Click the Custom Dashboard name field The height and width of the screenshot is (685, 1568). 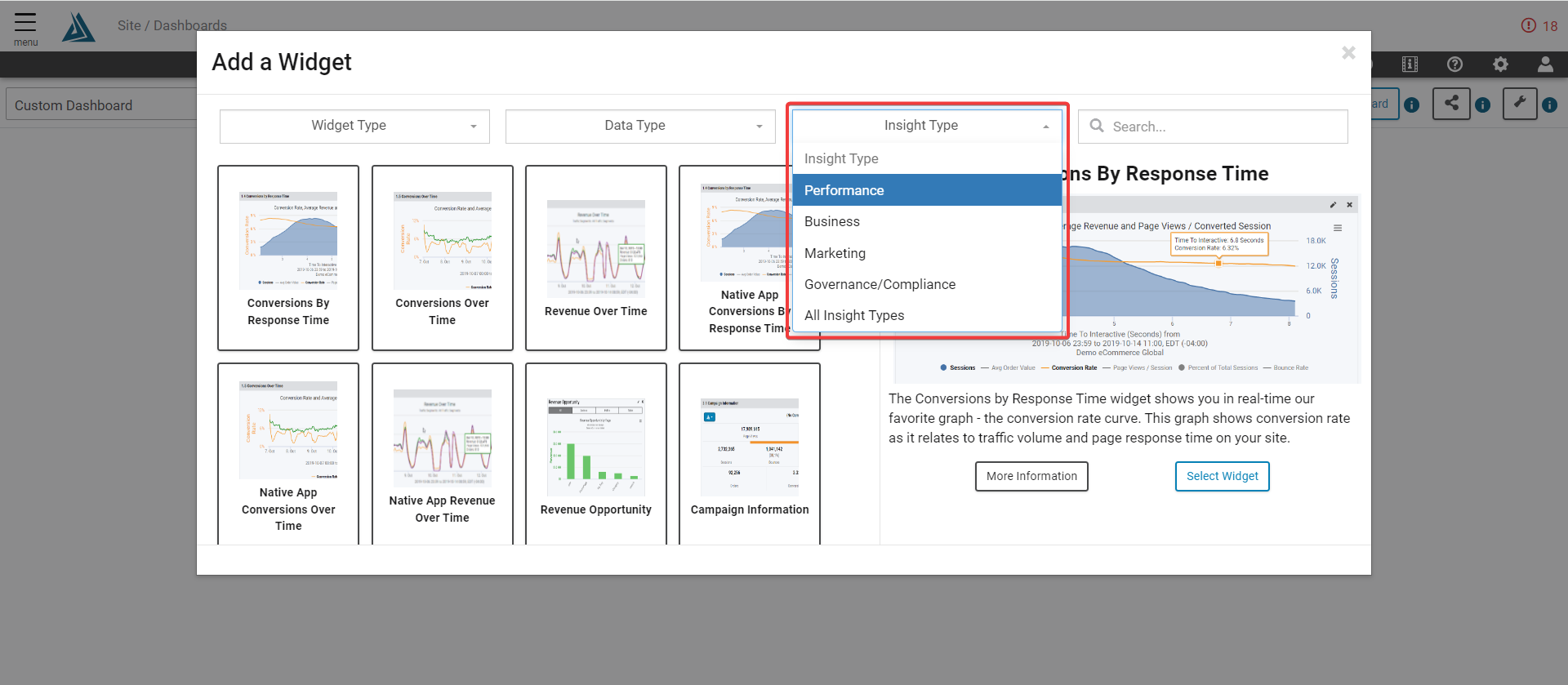[102, 105]
